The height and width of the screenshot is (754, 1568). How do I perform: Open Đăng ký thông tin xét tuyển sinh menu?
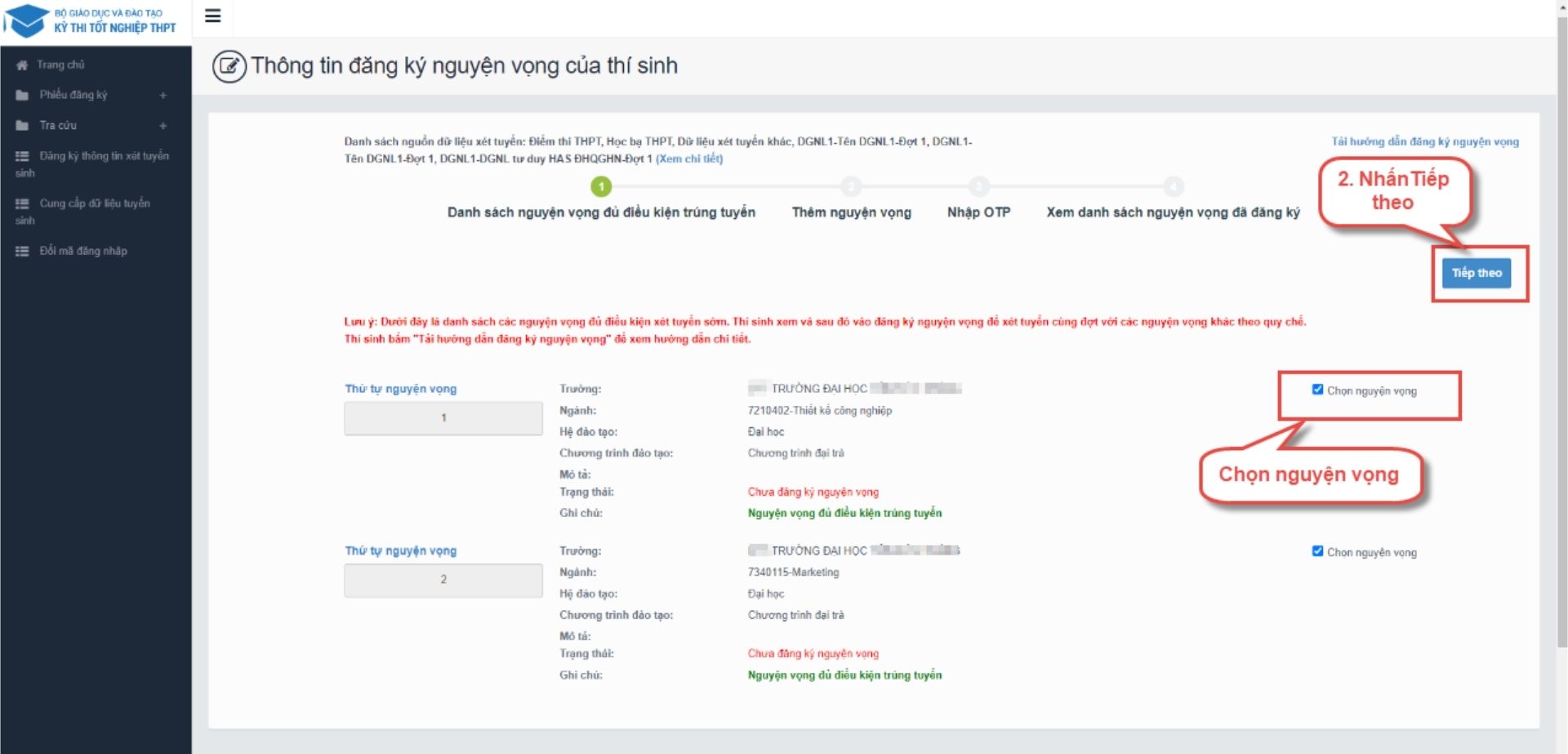point(103,156)
